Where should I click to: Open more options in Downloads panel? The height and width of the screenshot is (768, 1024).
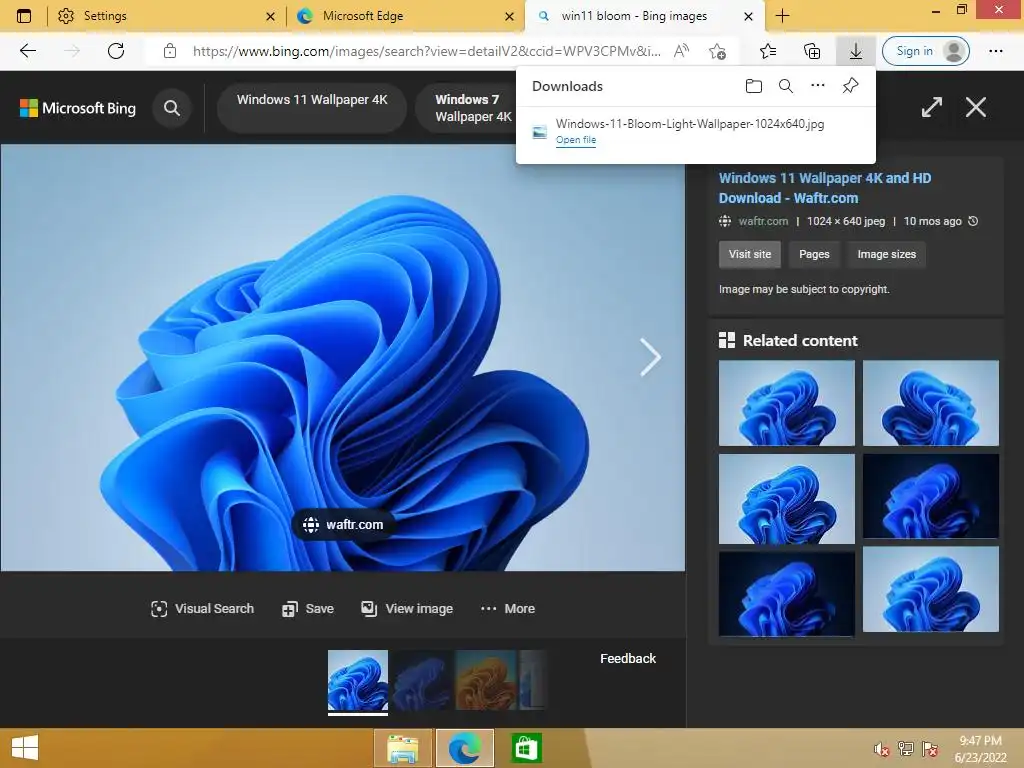click(818, 86)
